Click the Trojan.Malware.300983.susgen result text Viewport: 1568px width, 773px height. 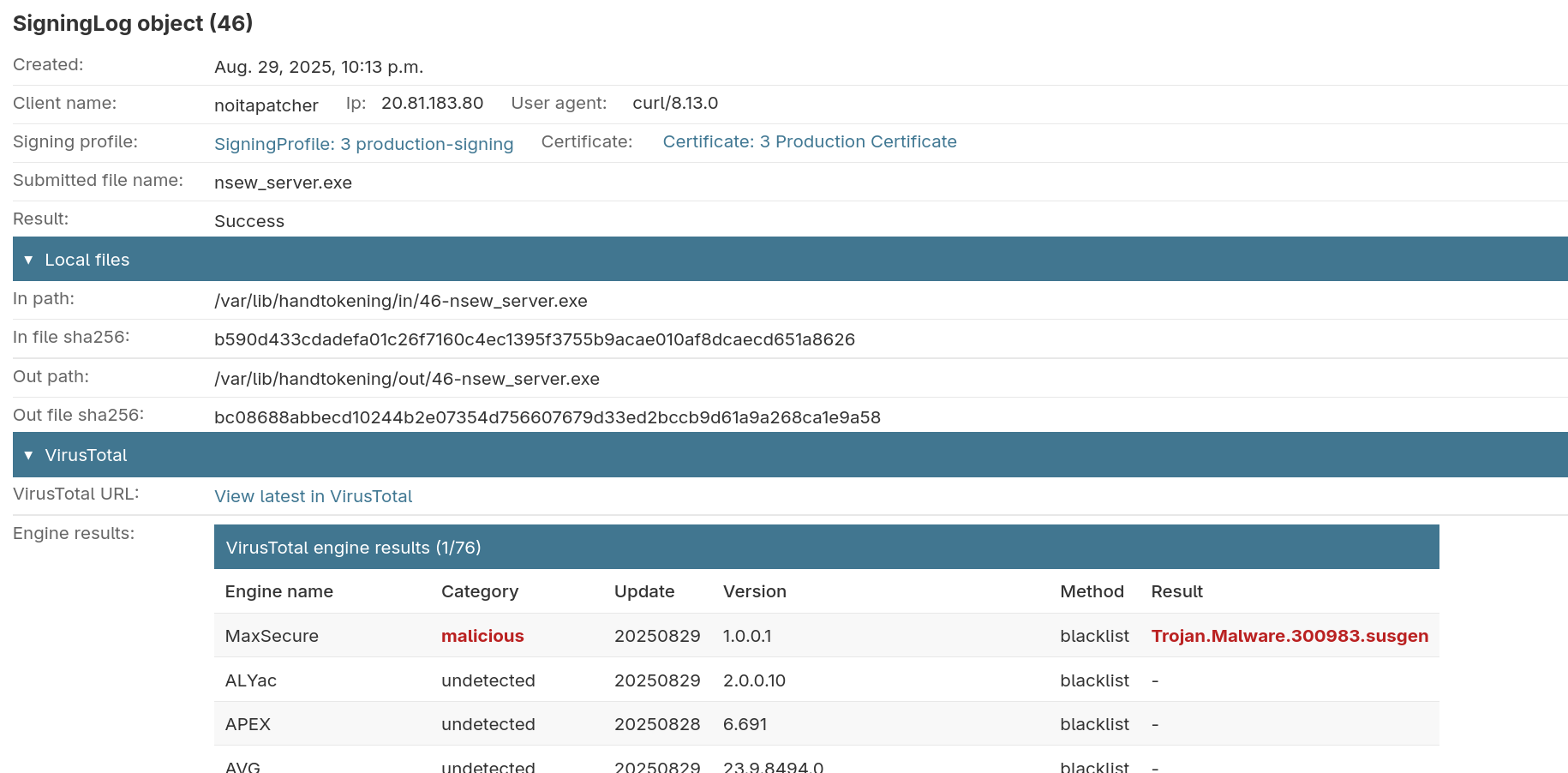point(1289,636)
